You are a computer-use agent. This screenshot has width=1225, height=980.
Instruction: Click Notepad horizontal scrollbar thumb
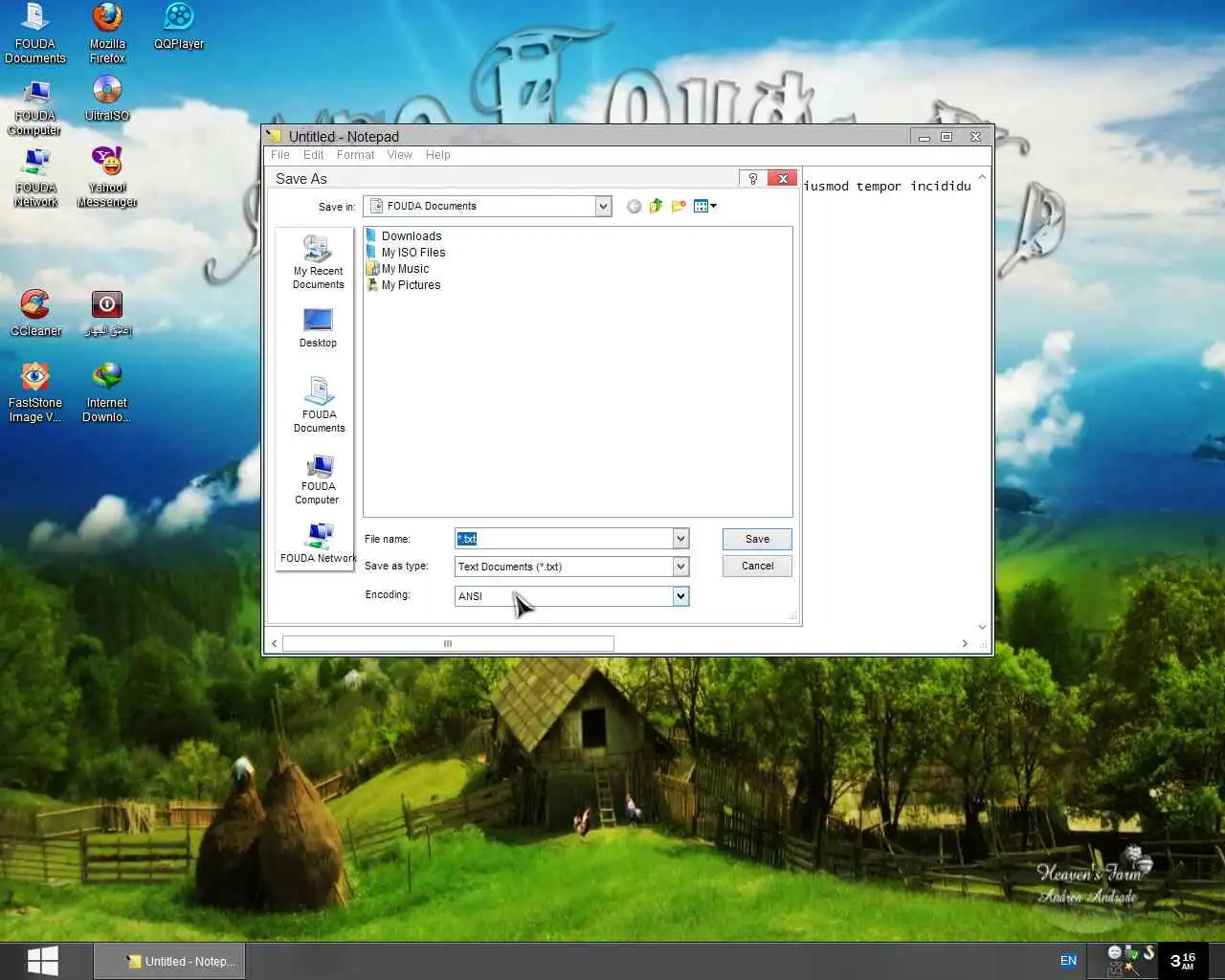(448, 644)
